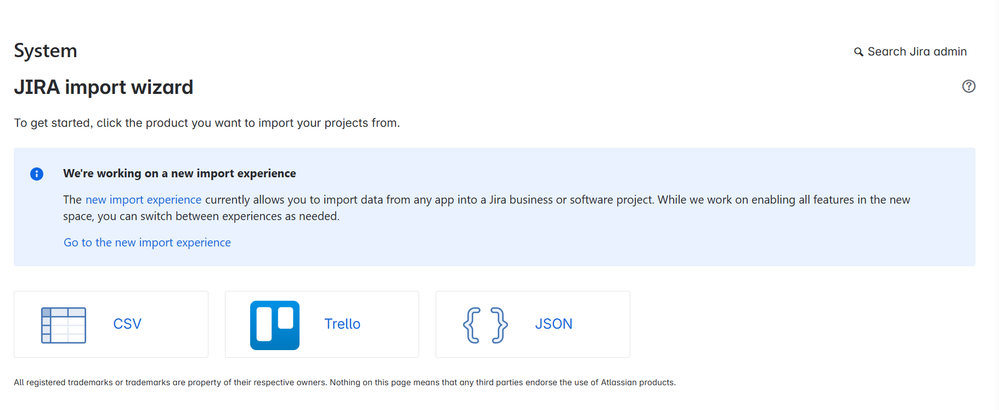Screen dimensions: 999x410
Task: Open the help question mark icon
Action: 968,87
